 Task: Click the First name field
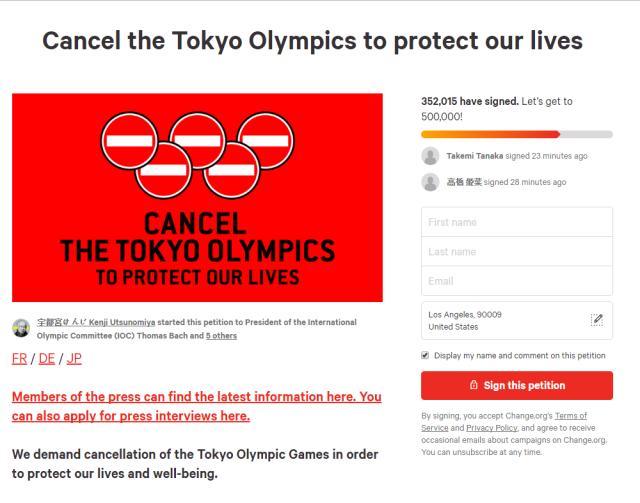pos(516,222)
